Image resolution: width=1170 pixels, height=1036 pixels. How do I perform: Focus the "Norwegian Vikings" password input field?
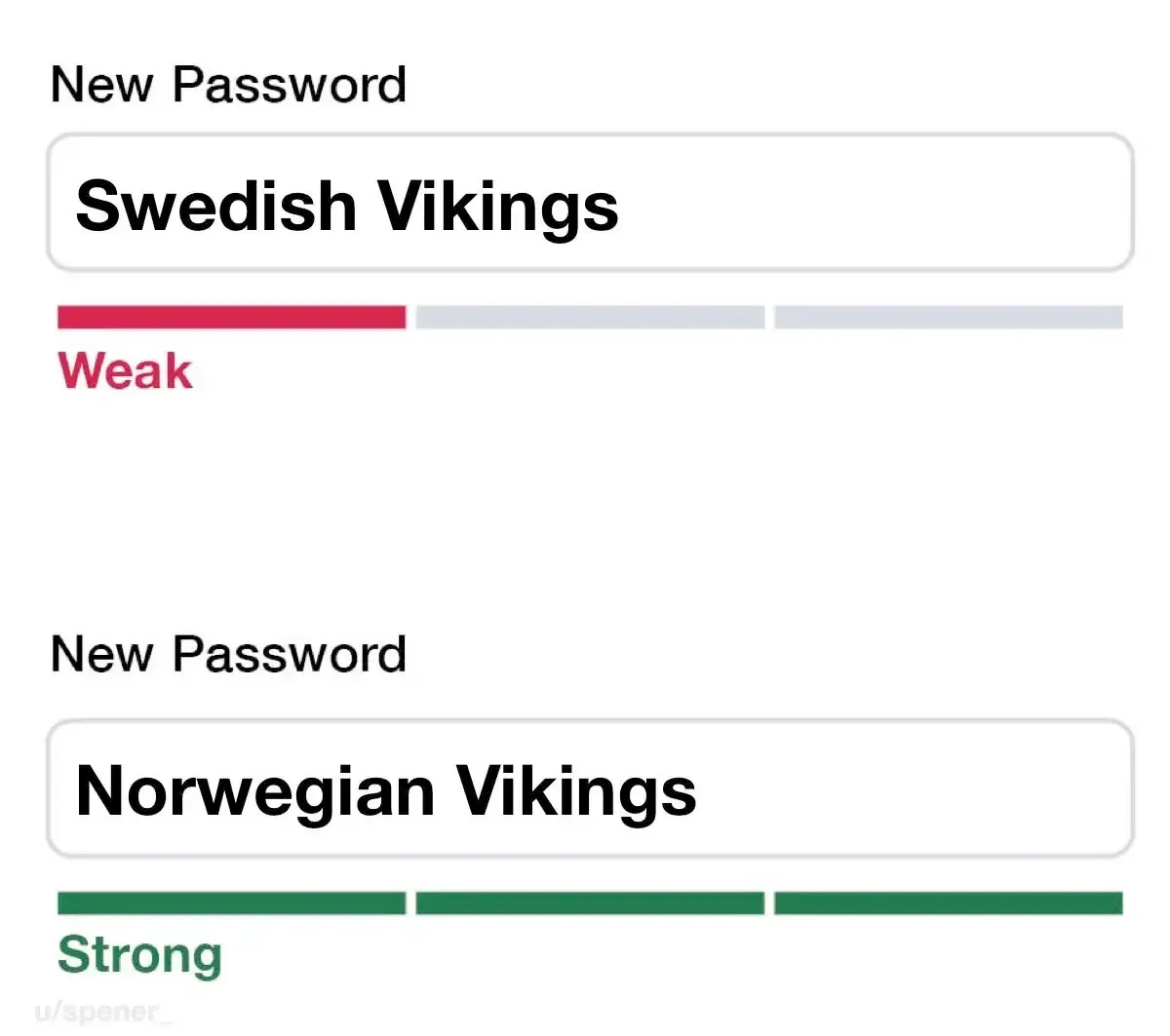pyautogui.click(x=590, y=788)
